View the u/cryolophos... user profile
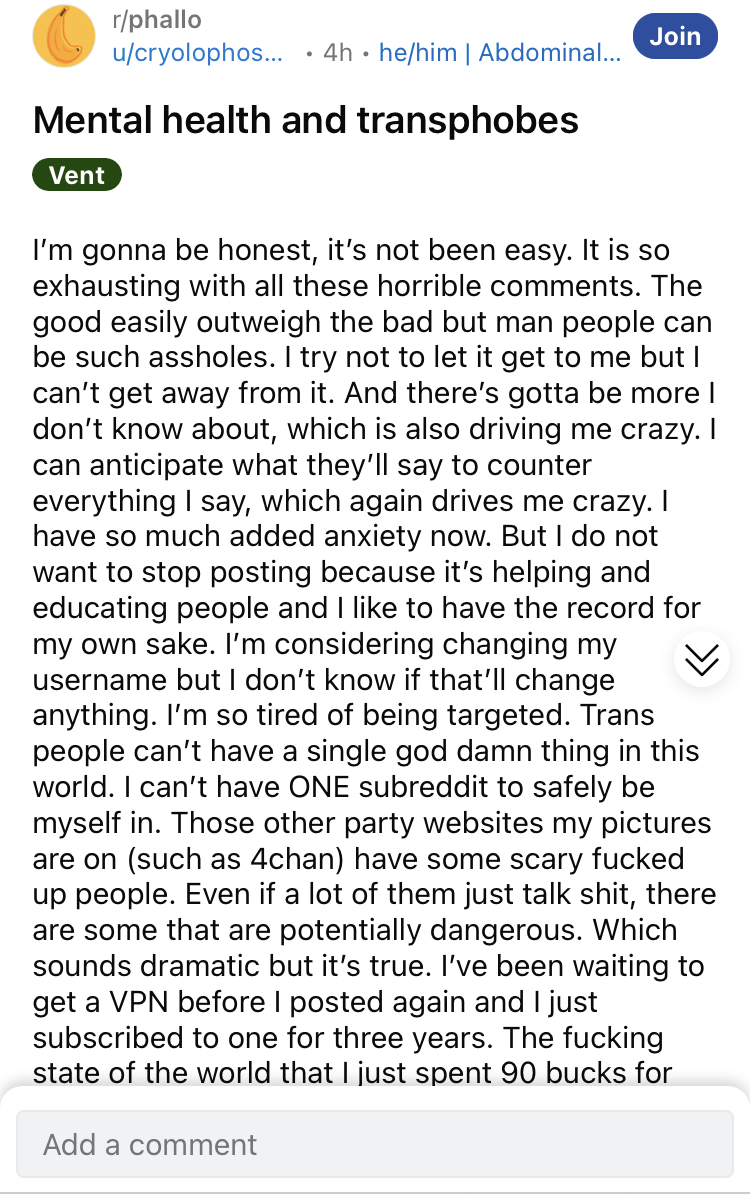The height and width of the screenshot is (1194, 750). 197,52
